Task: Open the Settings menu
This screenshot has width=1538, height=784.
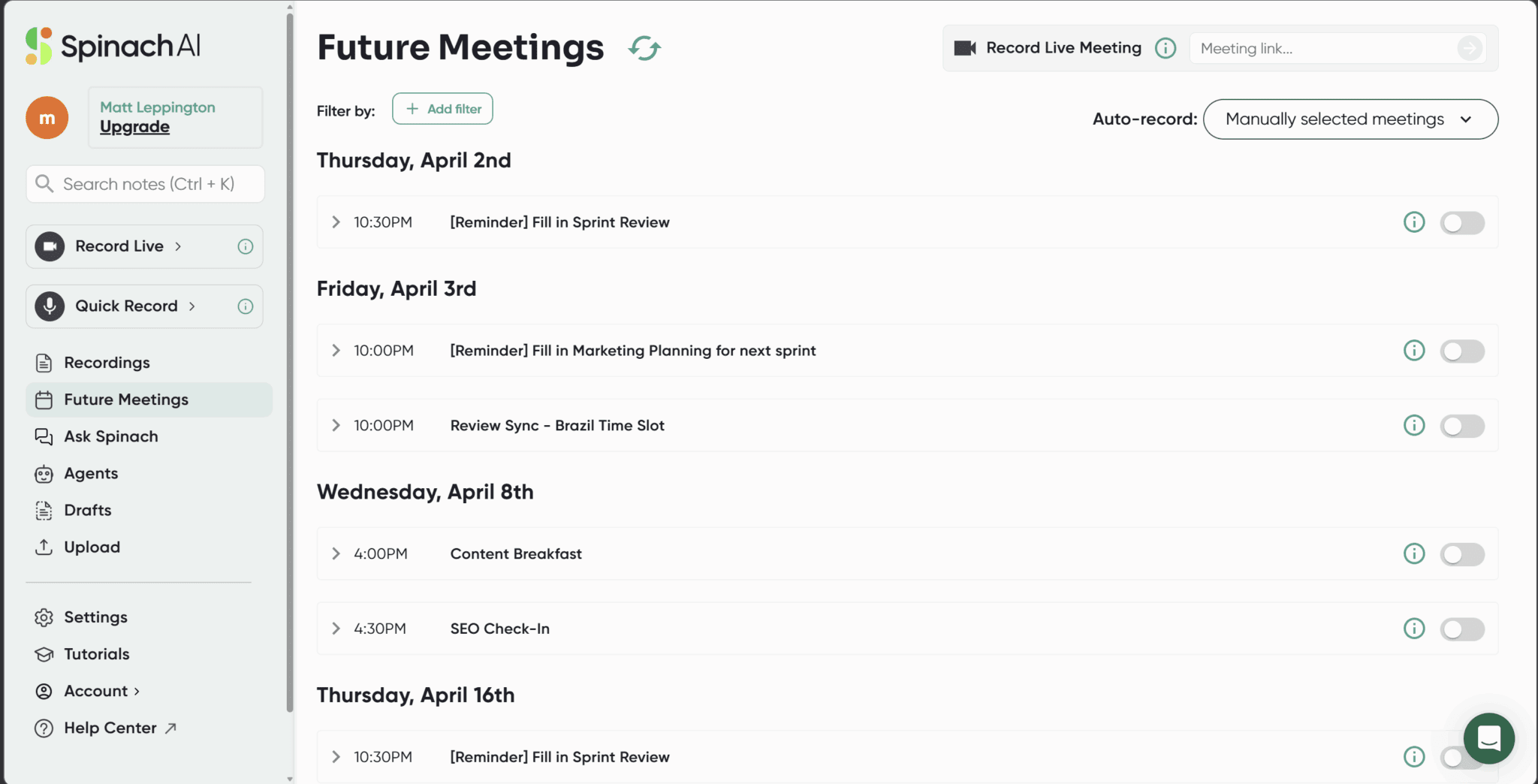Action: (x=95, y=617)
